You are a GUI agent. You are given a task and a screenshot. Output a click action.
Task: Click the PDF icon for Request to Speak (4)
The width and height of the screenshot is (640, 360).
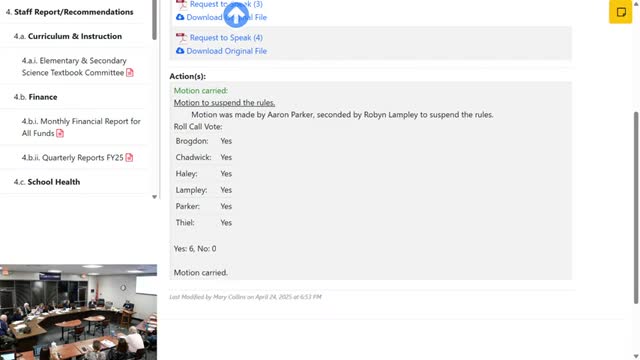181,38
